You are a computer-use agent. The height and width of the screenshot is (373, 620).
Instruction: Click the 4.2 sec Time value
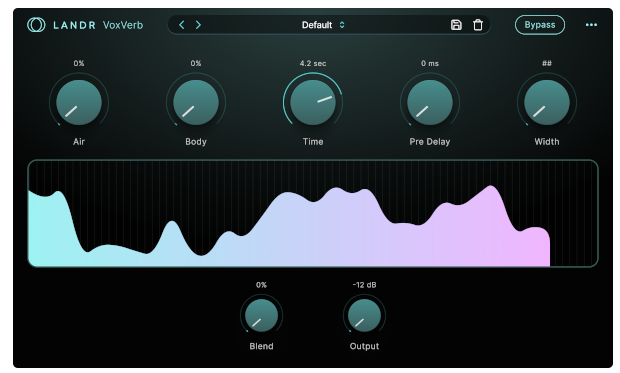313,63
